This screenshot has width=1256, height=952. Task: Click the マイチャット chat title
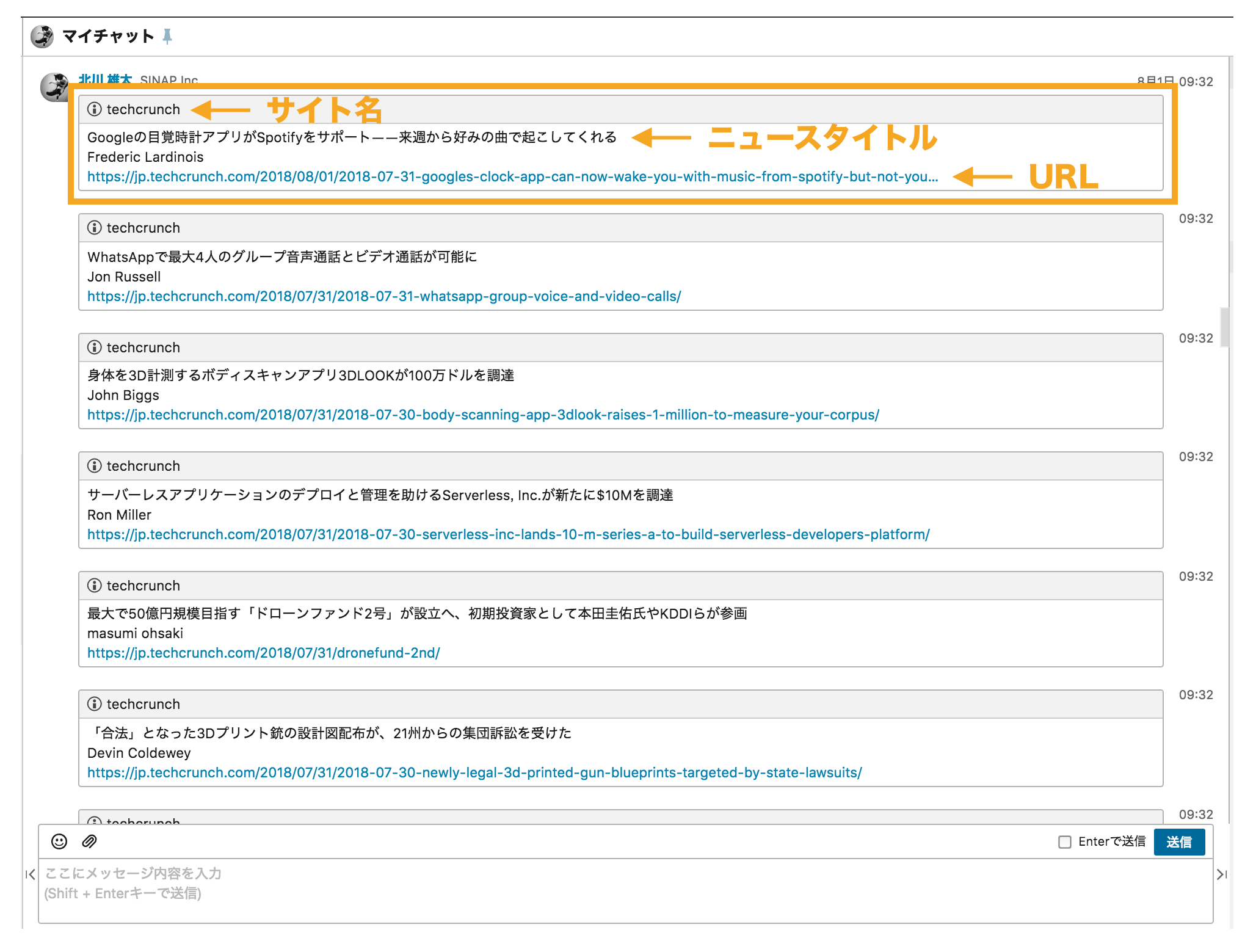[108, 37]
